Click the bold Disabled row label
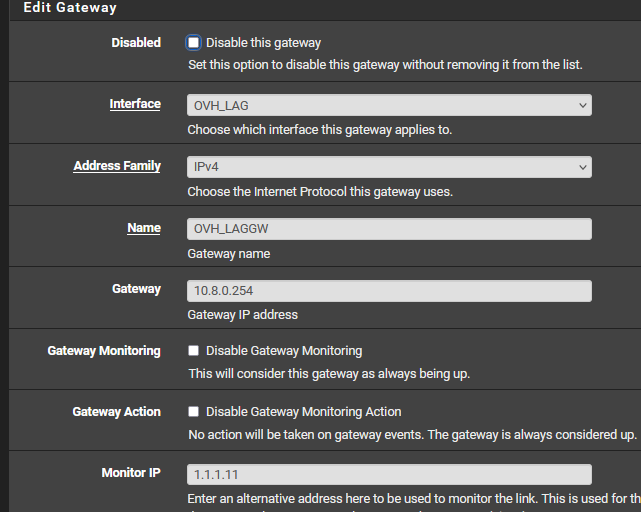The image size is (641, 512). pyautogui.click(x=136, y=43)
